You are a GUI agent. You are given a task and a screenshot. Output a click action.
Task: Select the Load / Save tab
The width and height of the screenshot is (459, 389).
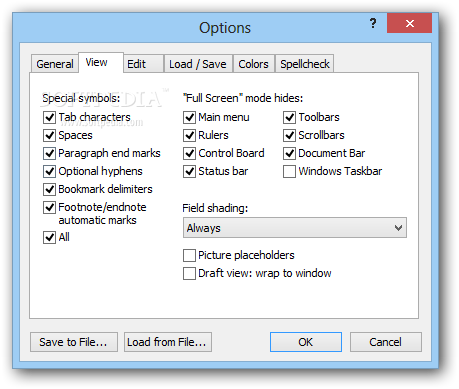tap(198, 64)
